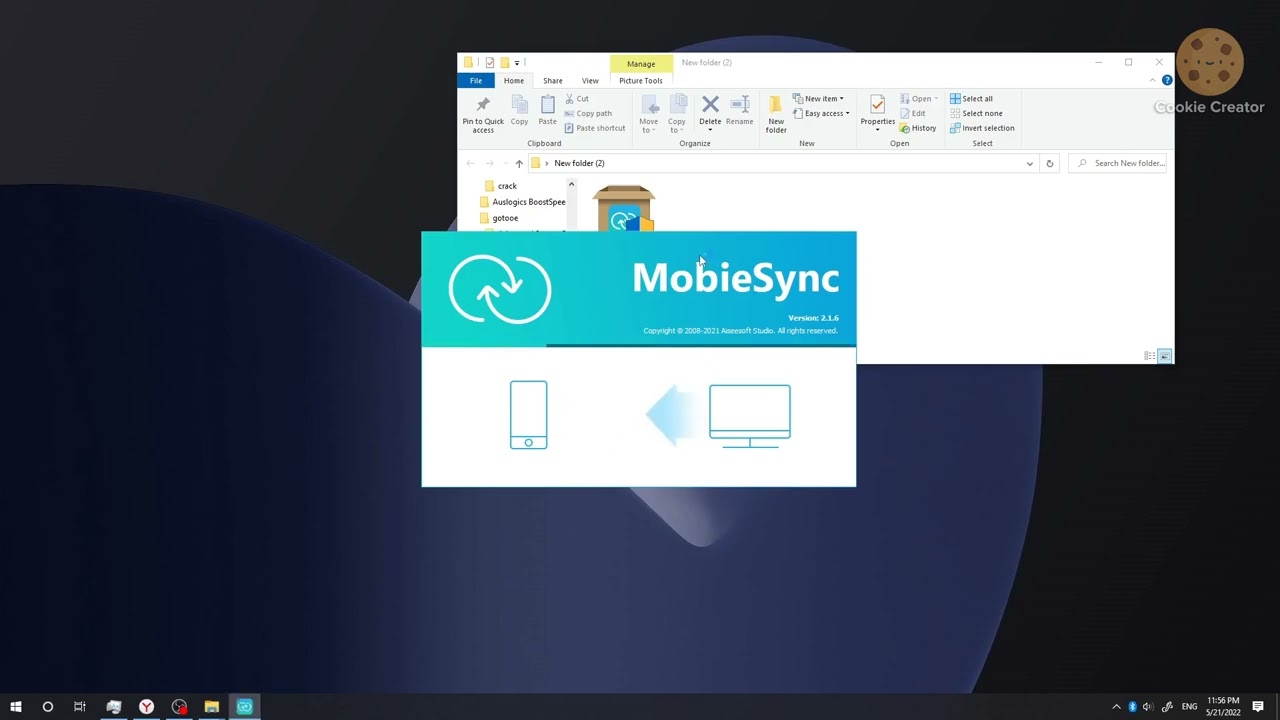The height and width of the screenshot is (720, 1280).
Task: Click the Explorer Help question mark icon
Action: 1167,80
